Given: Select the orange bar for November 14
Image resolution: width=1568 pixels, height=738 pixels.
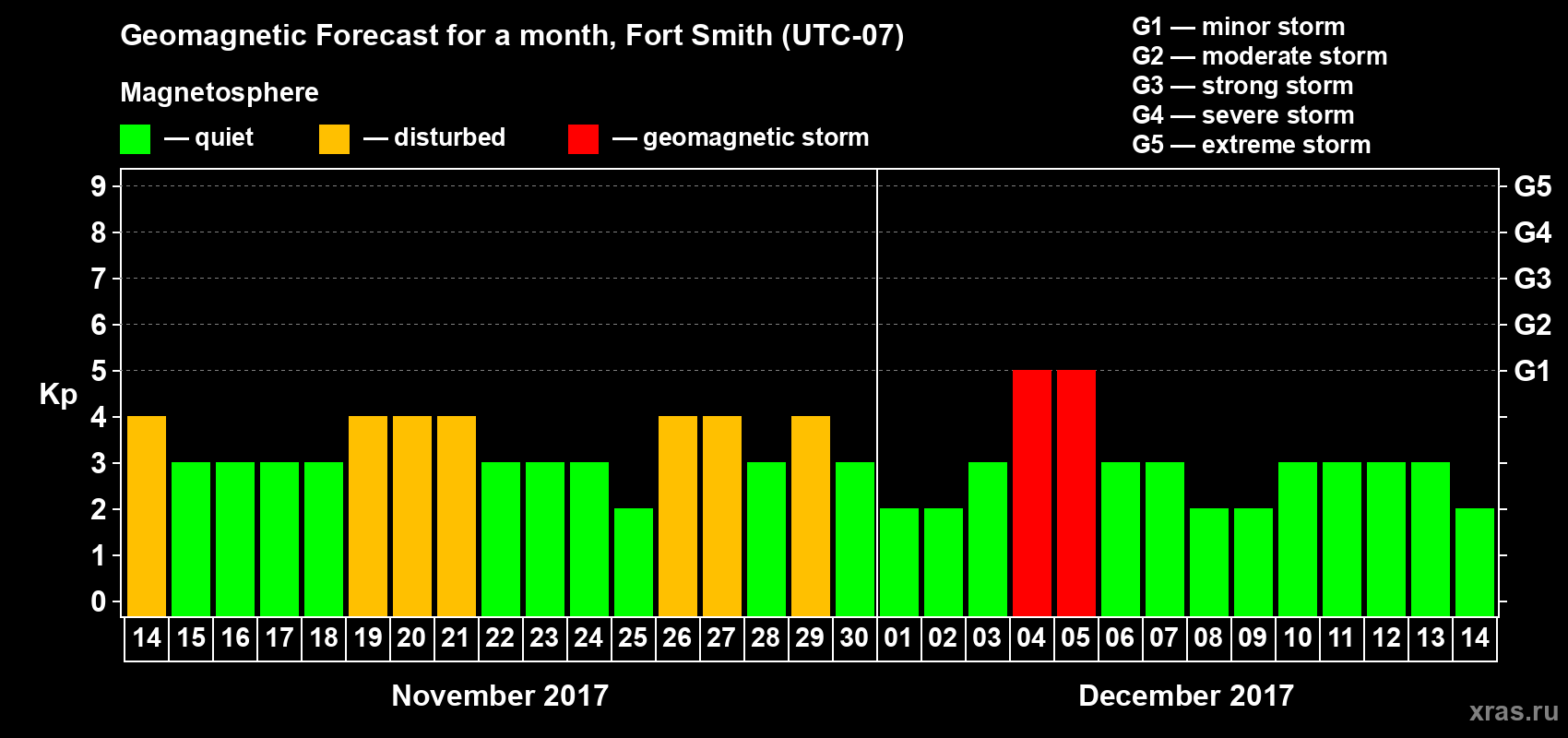Looking at the screenshot, I should coord(147,516).
